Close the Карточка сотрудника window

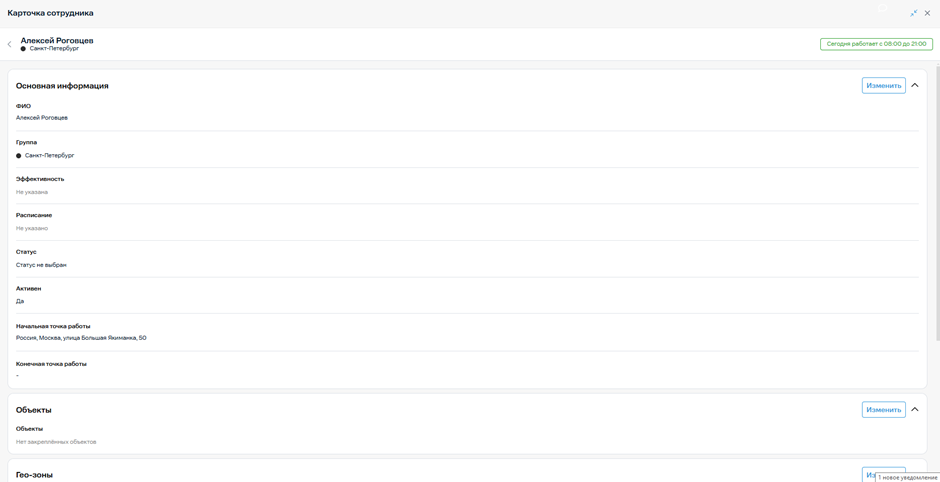(927, 13)
